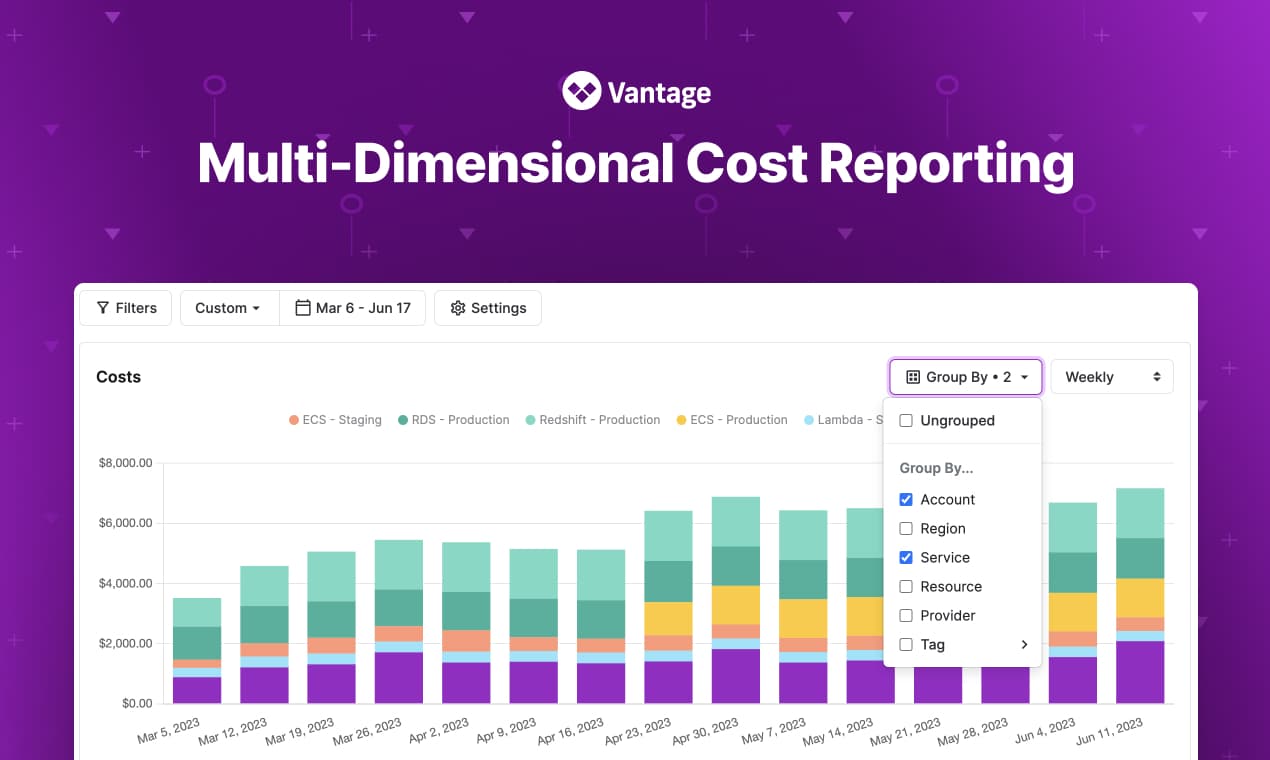The image size is (1270, 760).
Task: Click the Mar 6 - Jun 17 date button
Action: click(353, 308)
